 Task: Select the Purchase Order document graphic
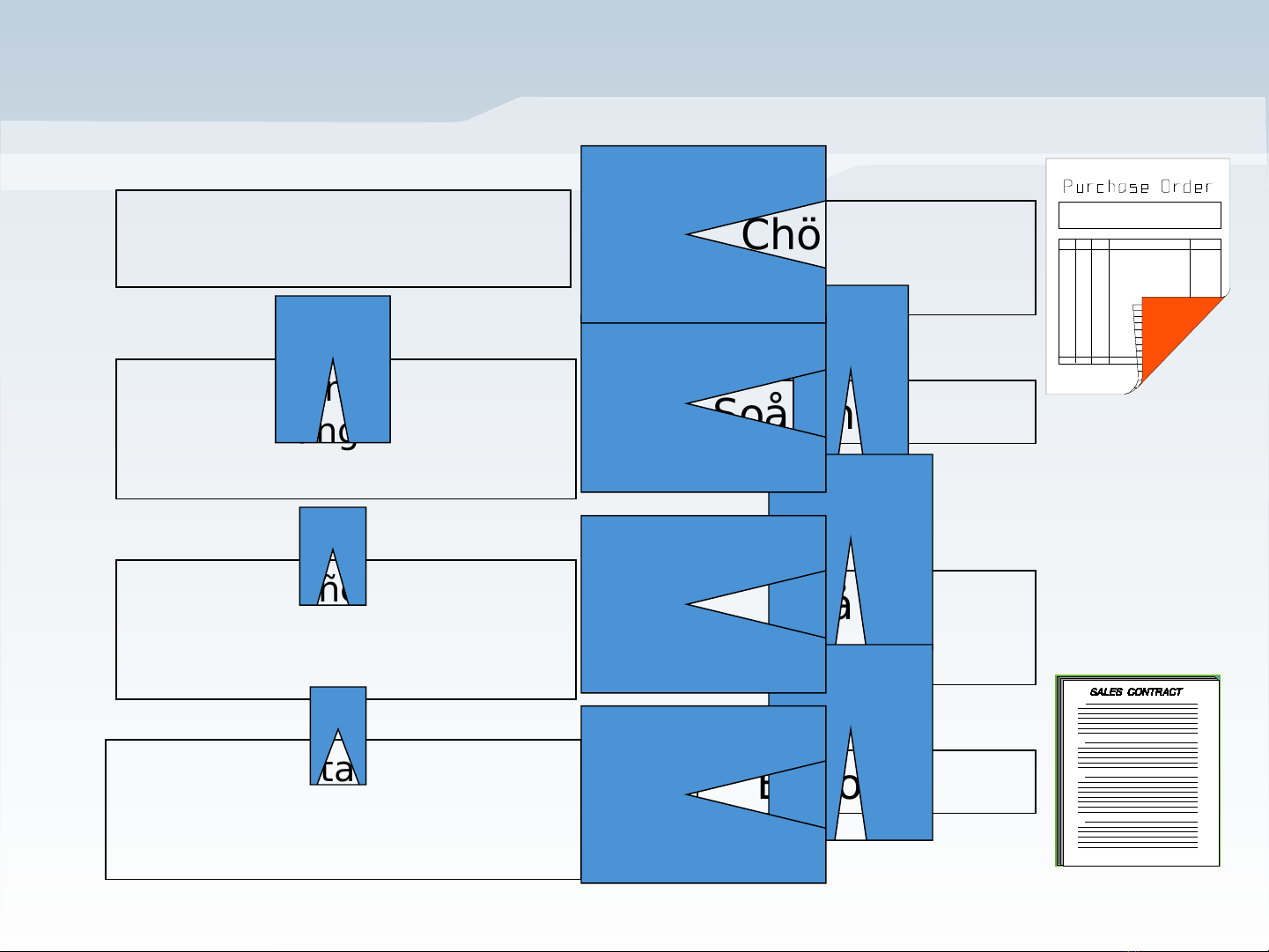(1138, 276)
